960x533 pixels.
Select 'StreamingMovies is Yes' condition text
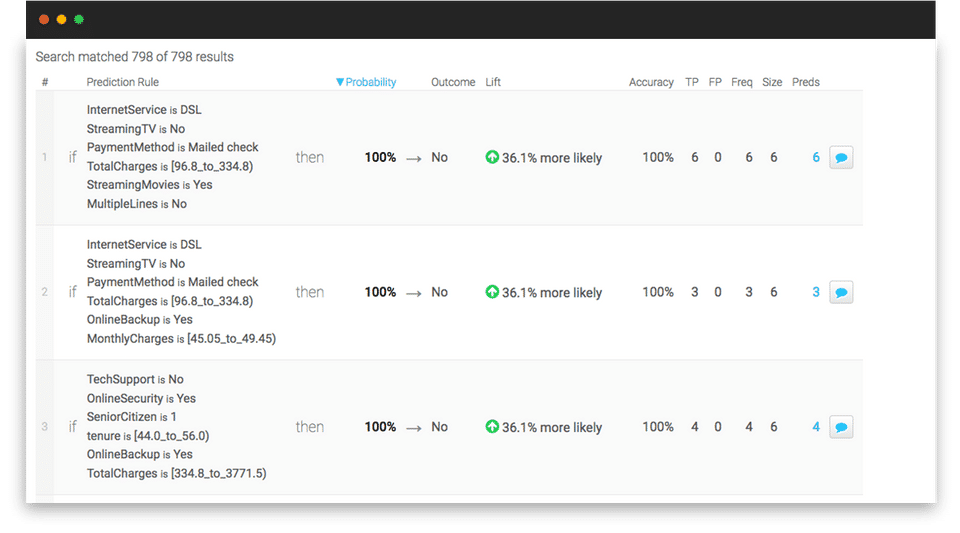pyautogui.click(x=149, y=185)
